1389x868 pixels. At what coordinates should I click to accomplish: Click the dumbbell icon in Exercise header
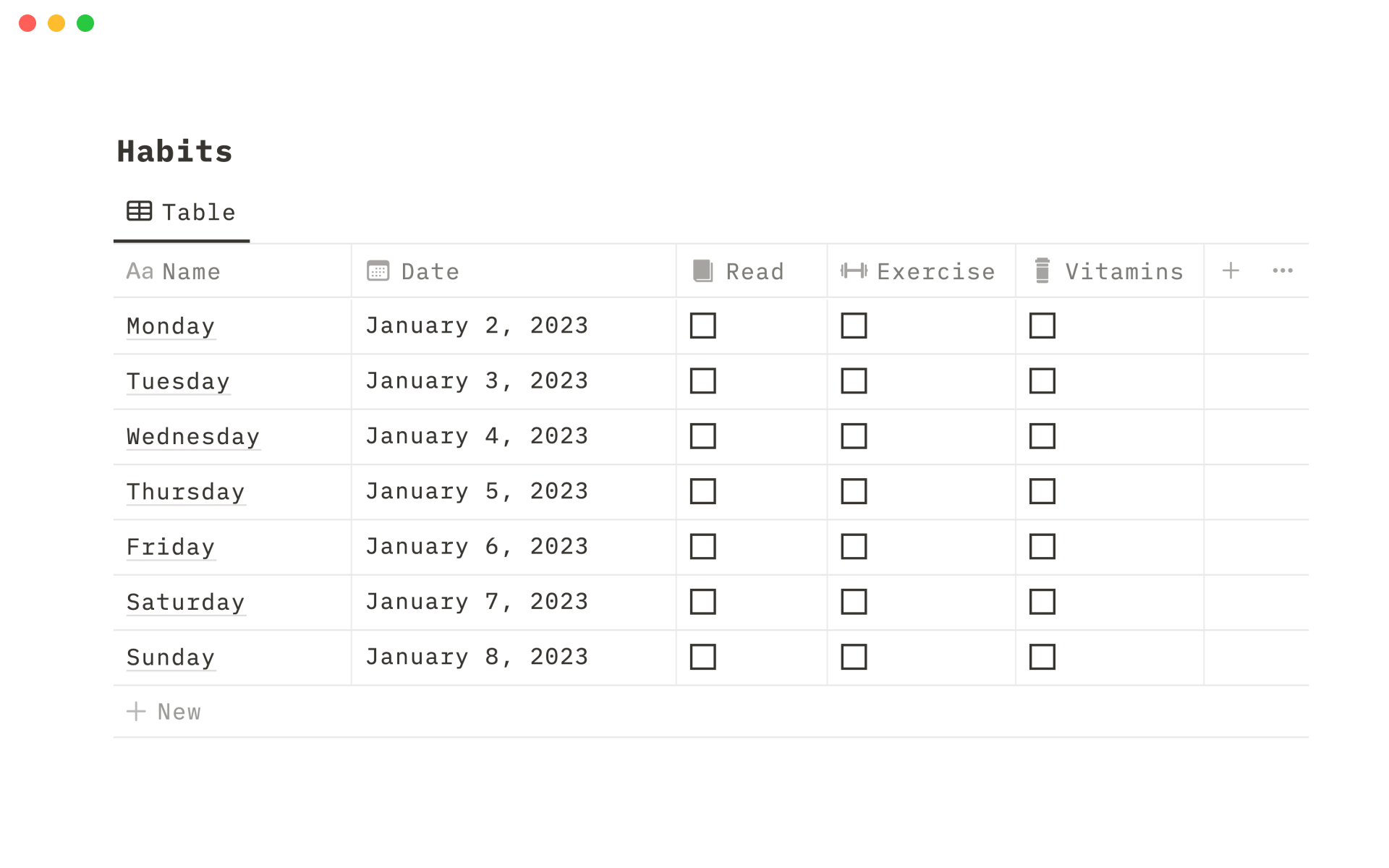pos(854,271)
